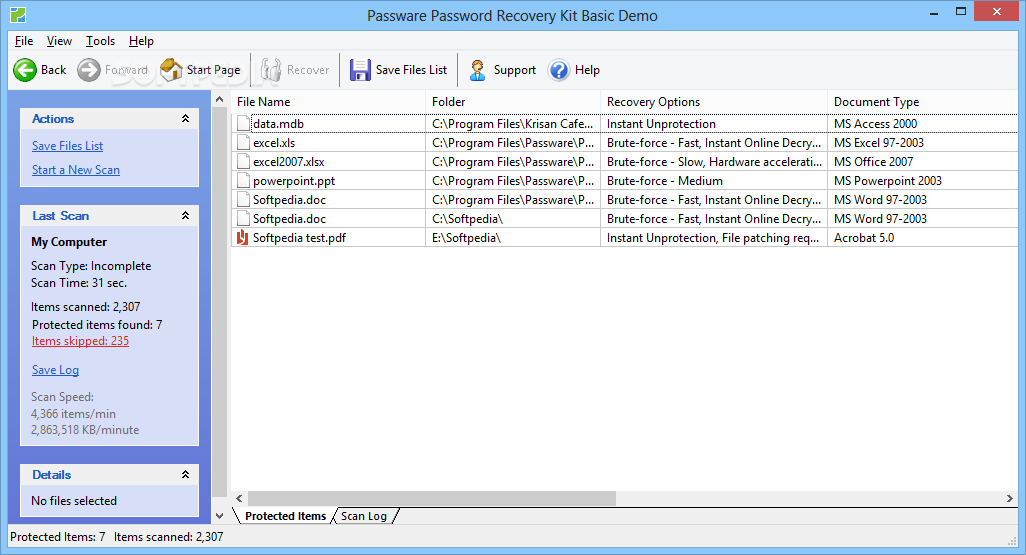Click the "Protected items found: 7" text
The width and height of the screenshot is (1026, 555).
[97, 325]
